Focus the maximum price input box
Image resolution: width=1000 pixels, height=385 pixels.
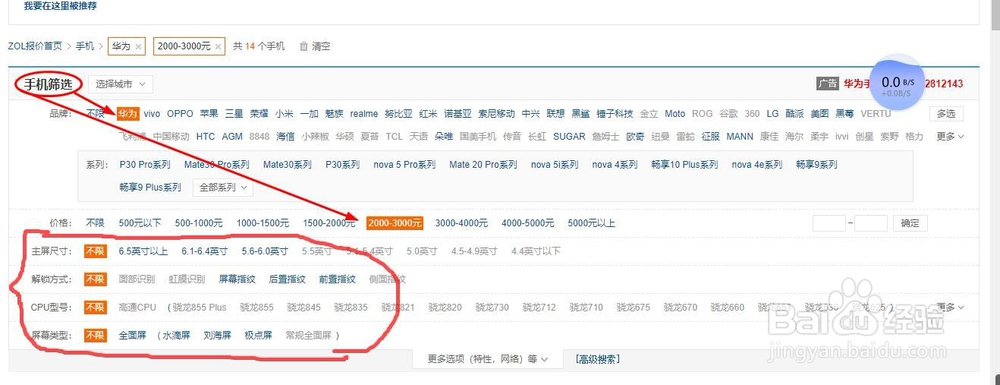871,223
